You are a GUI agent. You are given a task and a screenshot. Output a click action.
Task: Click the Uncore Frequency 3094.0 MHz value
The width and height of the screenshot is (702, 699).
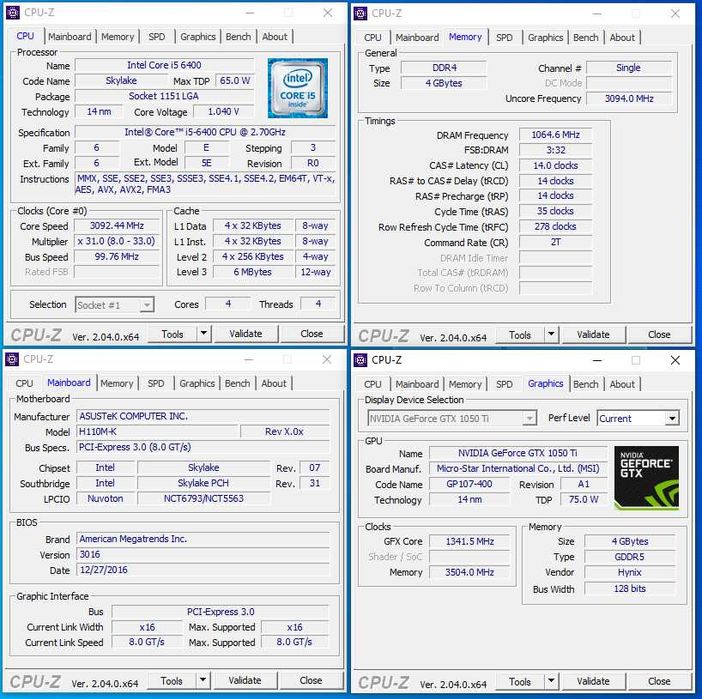(629, 99)
